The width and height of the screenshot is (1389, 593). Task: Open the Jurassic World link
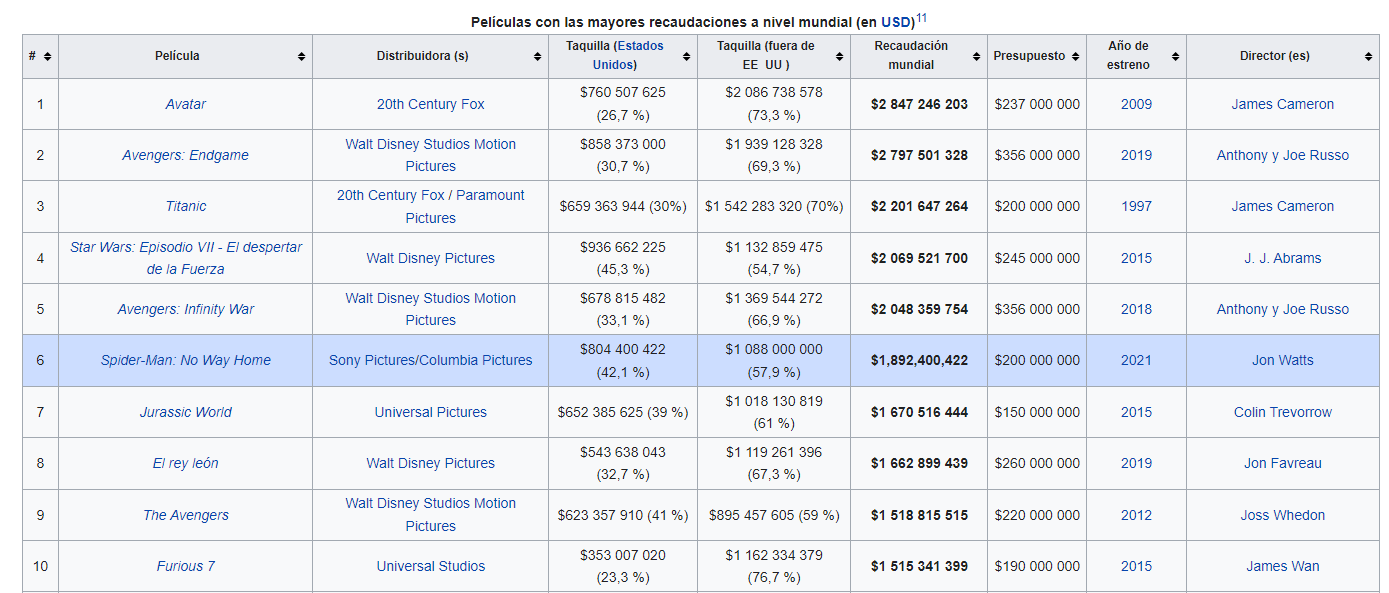(186, 412)
